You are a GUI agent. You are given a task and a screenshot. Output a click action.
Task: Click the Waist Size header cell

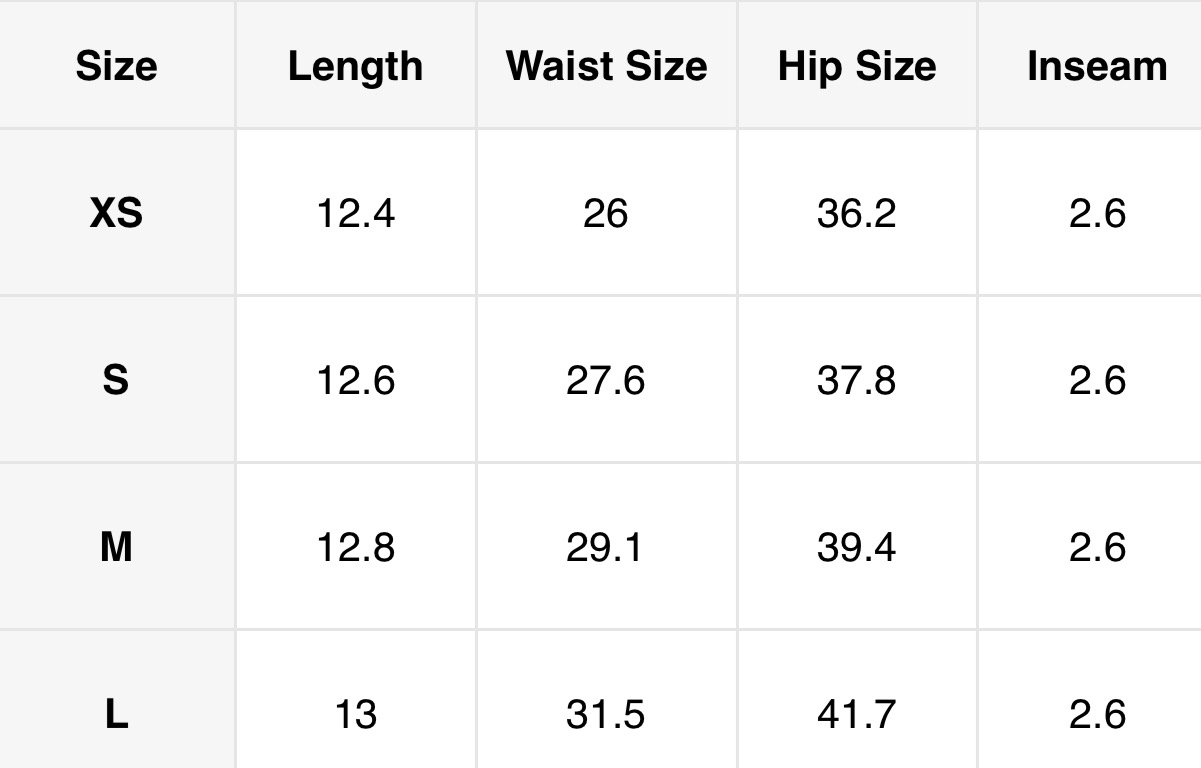coord(606,66)
